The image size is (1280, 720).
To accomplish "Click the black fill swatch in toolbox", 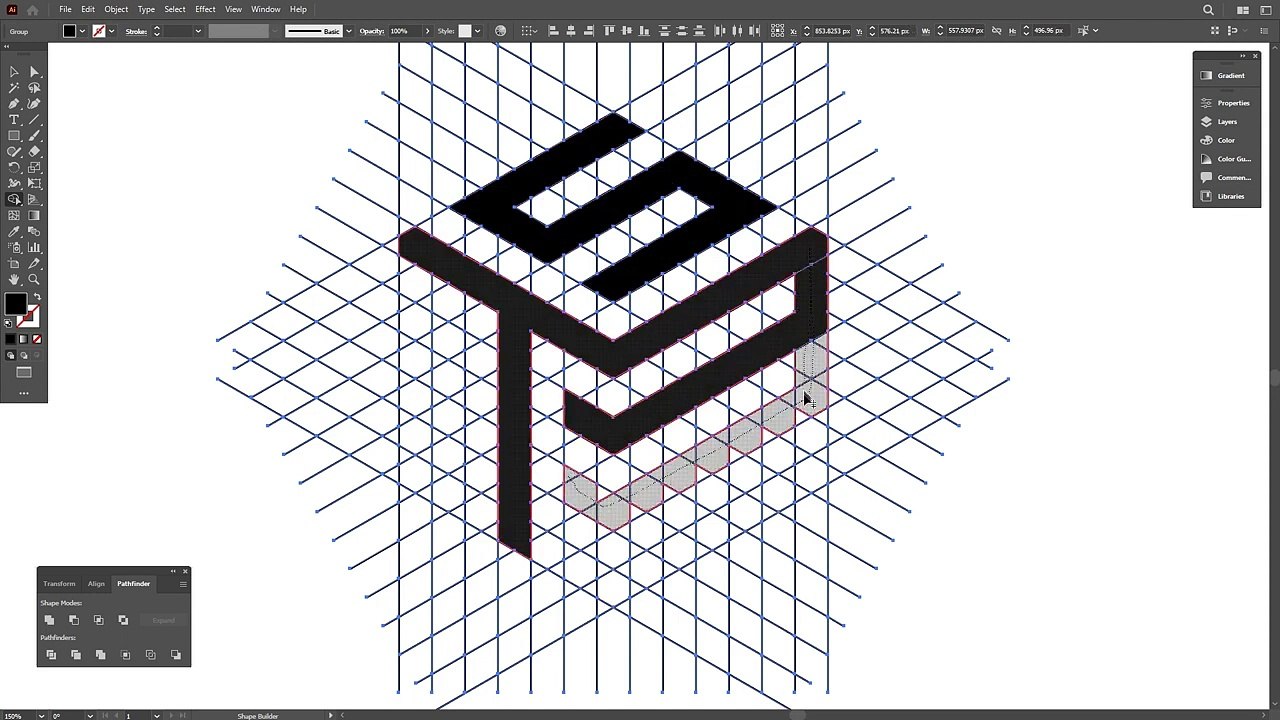I will (x=15, y=304).
